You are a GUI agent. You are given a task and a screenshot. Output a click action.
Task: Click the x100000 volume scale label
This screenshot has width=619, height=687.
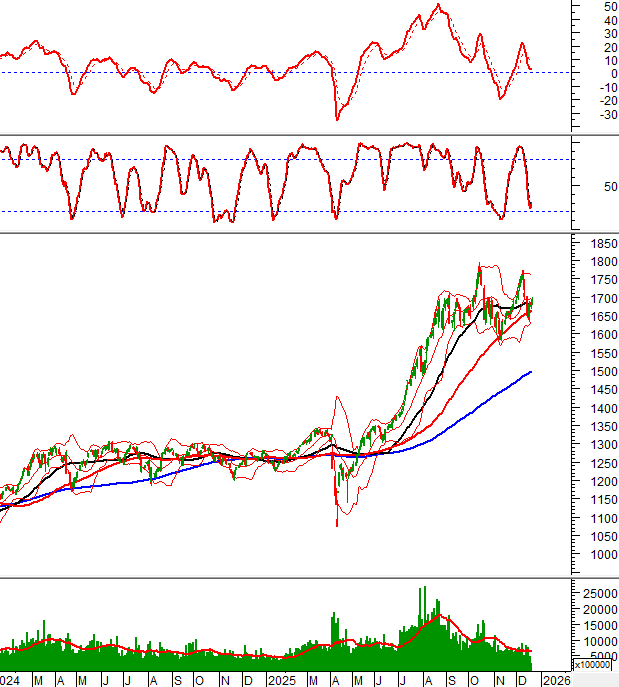pyautogui.click(x=594, y=664)
